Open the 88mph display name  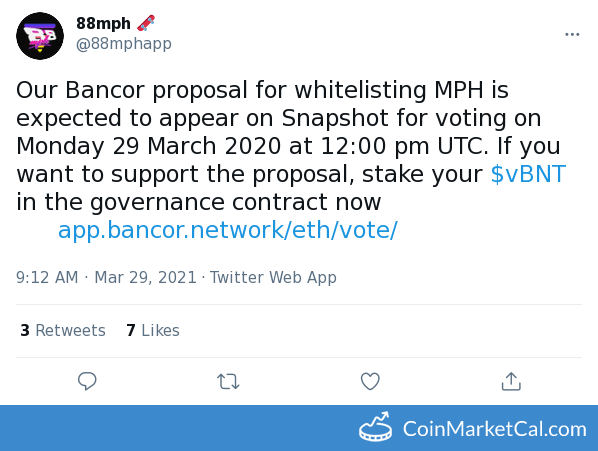(x=103, y=23)
